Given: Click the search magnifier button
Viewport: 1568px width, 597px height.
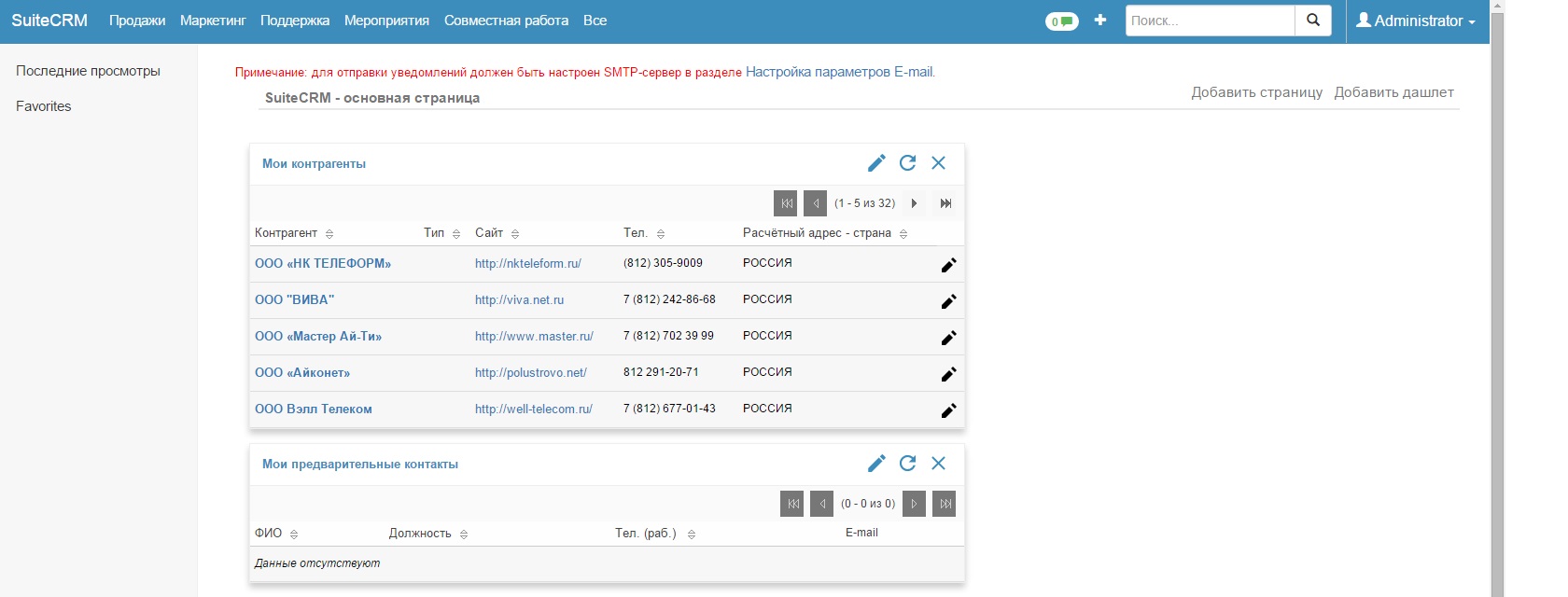Looking at the screenshot, I should (1313, 20).
